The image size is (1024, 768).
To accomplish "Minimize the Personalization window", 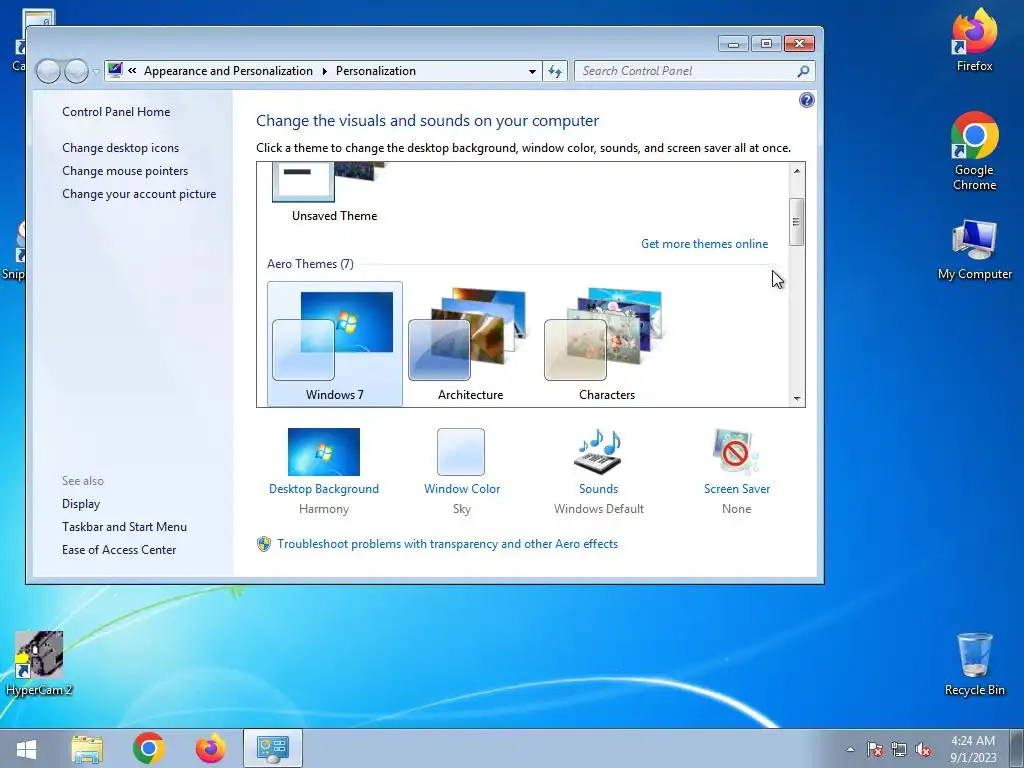I will [733, 43].
